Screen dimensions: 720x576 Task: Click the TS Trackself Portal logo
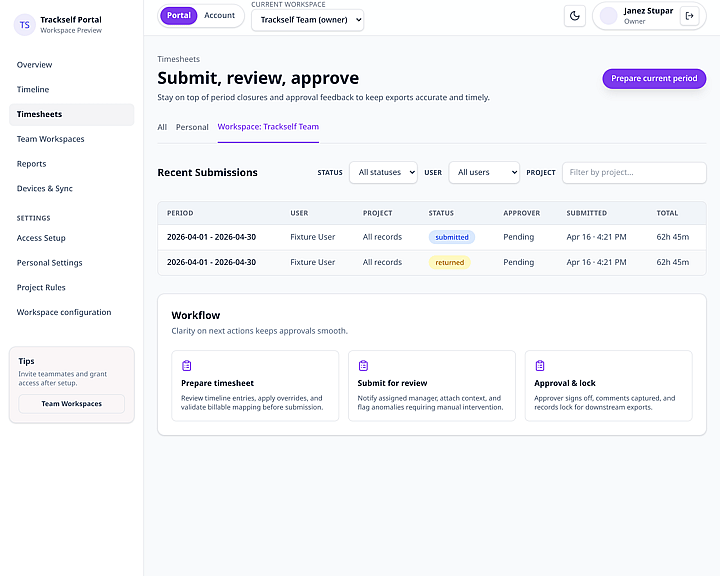pyautogui.click(x=25, y=25)
